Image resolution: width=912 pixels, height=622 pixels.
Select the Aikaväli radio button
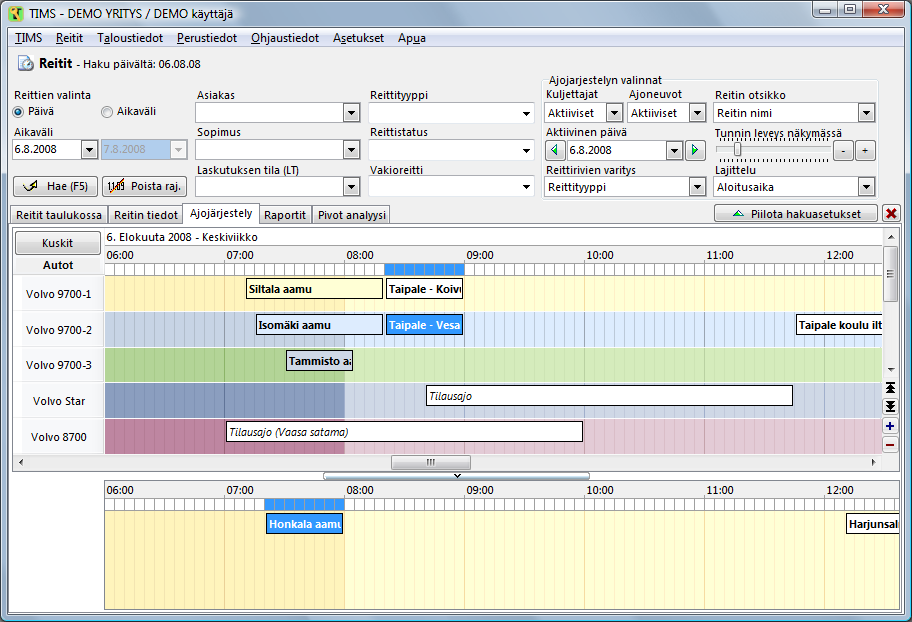click(x=107, y=112)
